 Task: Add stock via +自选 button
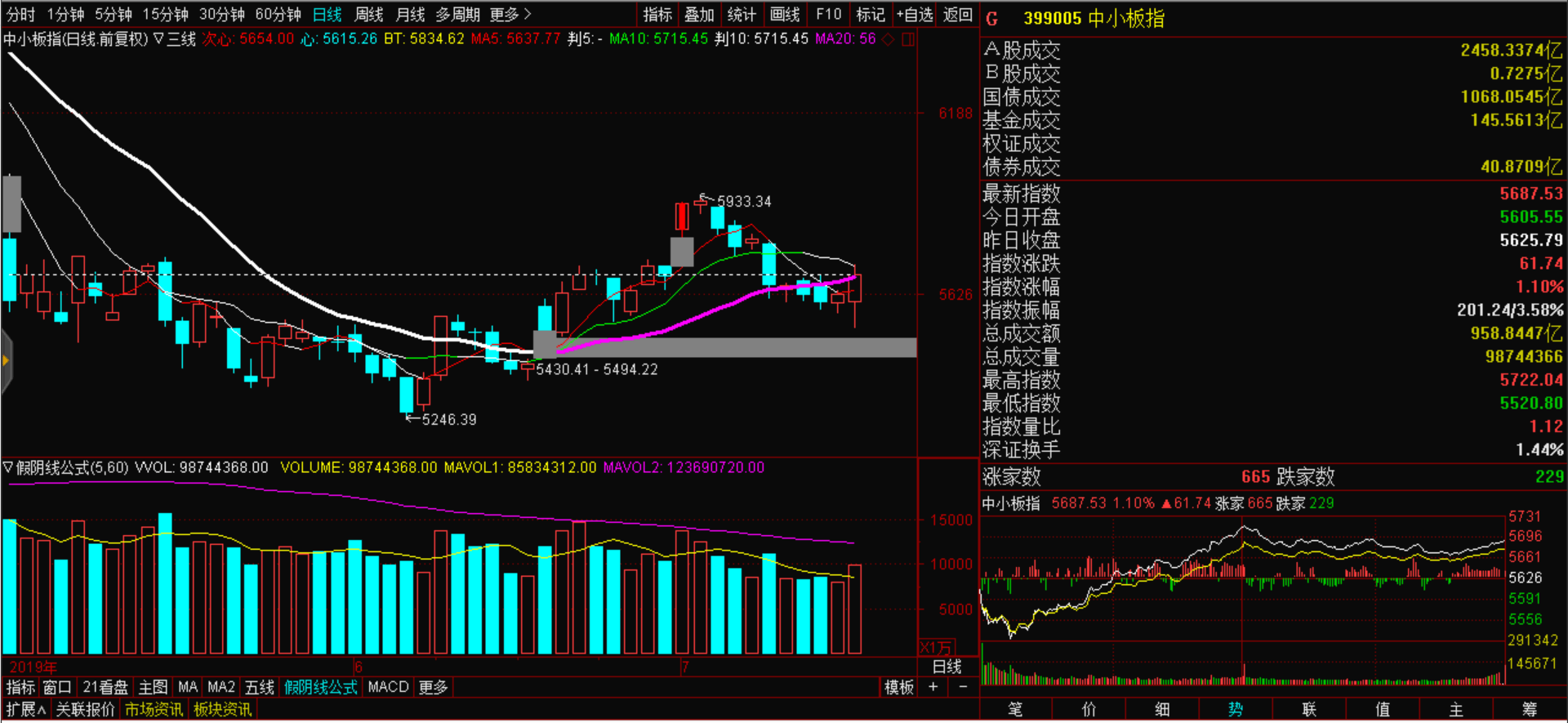[914, 15]
